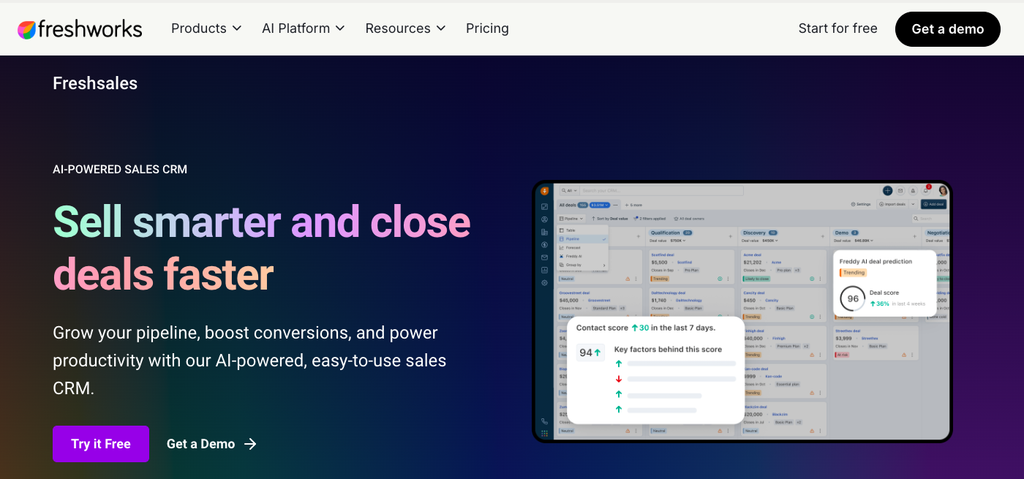Image resolution: width=1024 pixels, height=479 pixels.
Task: Click the AI-POWERED SALES CRM tagline
Action: tap(120, 169)
